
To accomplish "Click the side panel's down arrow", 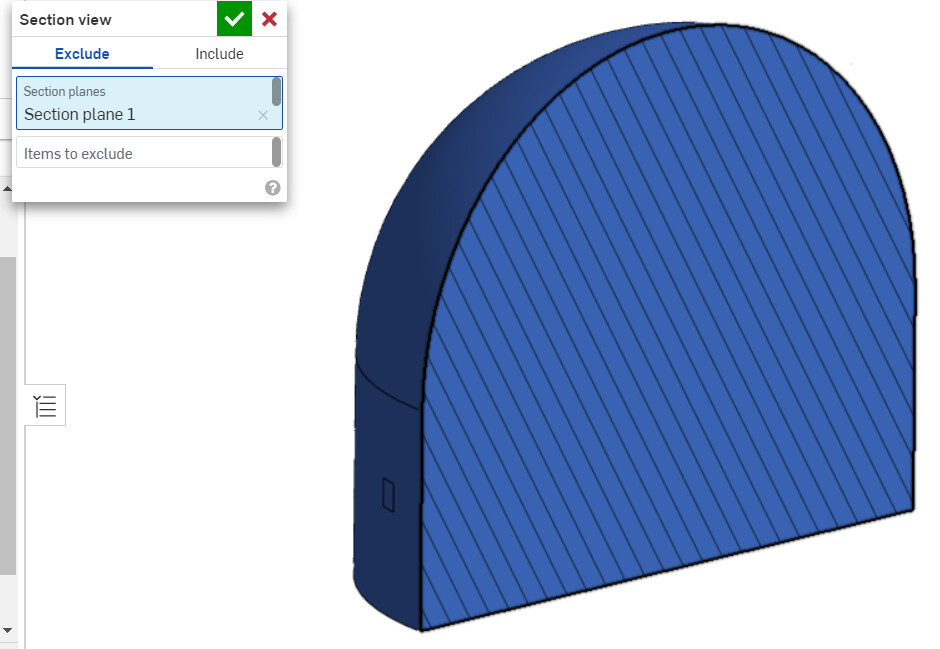I will pos(7,630).
